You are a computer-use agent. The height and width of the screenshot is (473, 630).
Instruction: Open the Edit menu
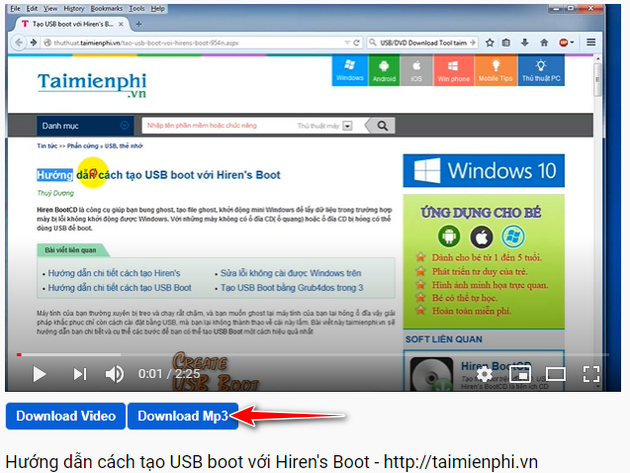[x=32, y=8]
